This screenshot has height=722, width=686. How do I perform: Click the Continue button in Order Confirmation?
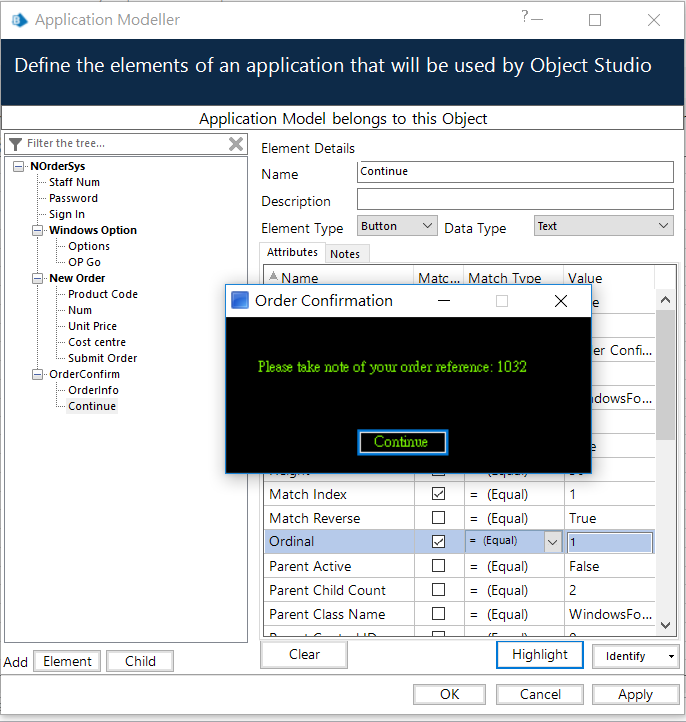point(402,442)
